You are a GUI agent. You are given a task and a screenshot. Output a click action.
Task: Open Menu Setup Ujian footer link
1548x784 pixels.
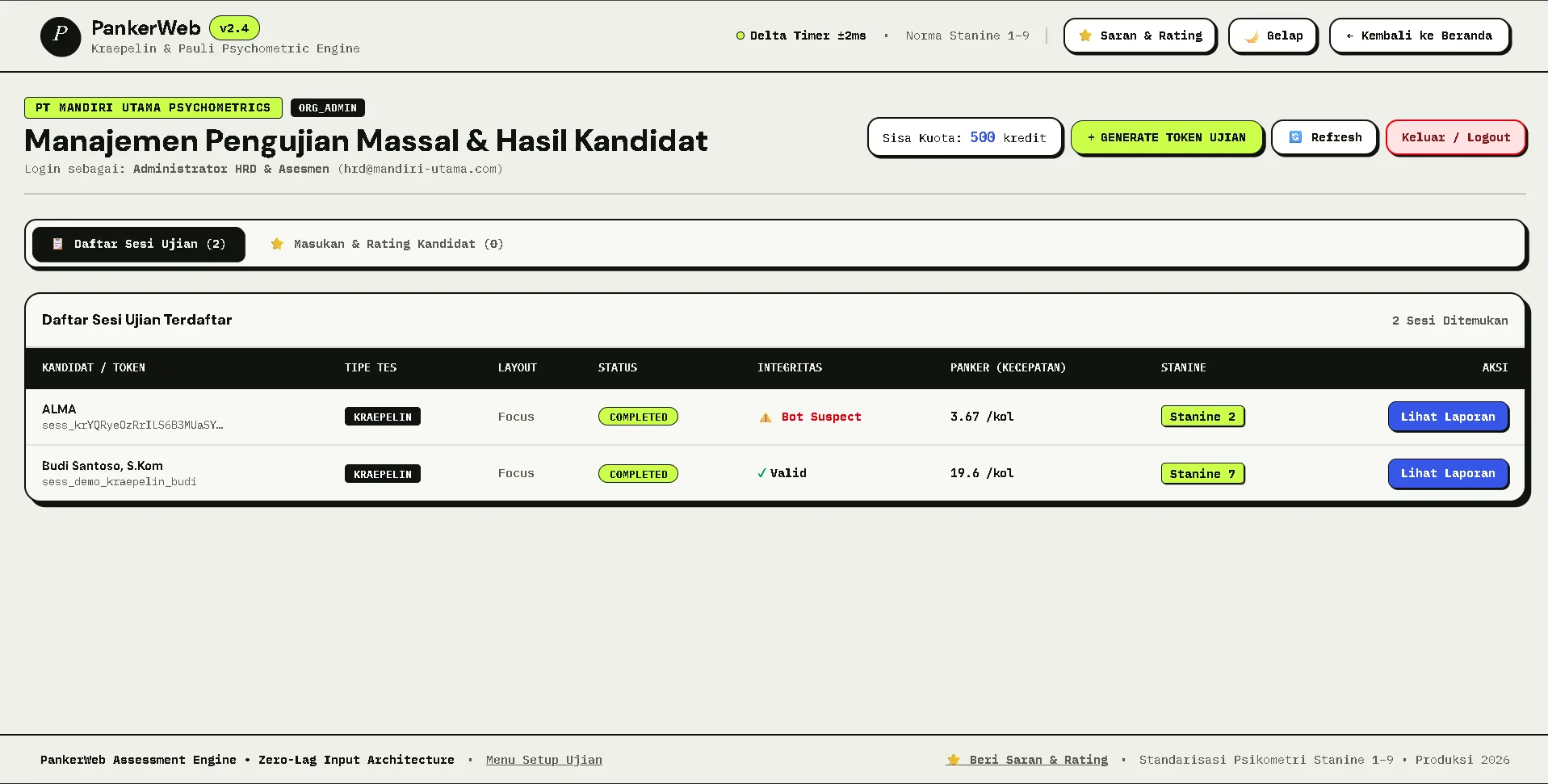click(x=544, y=760)
